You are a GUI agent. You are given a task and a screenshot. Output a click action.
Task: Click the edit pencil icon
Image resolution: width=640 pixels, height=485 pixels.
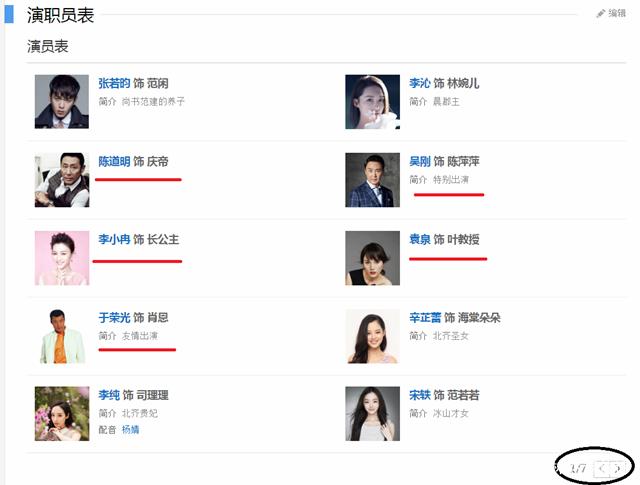[601, 14]
